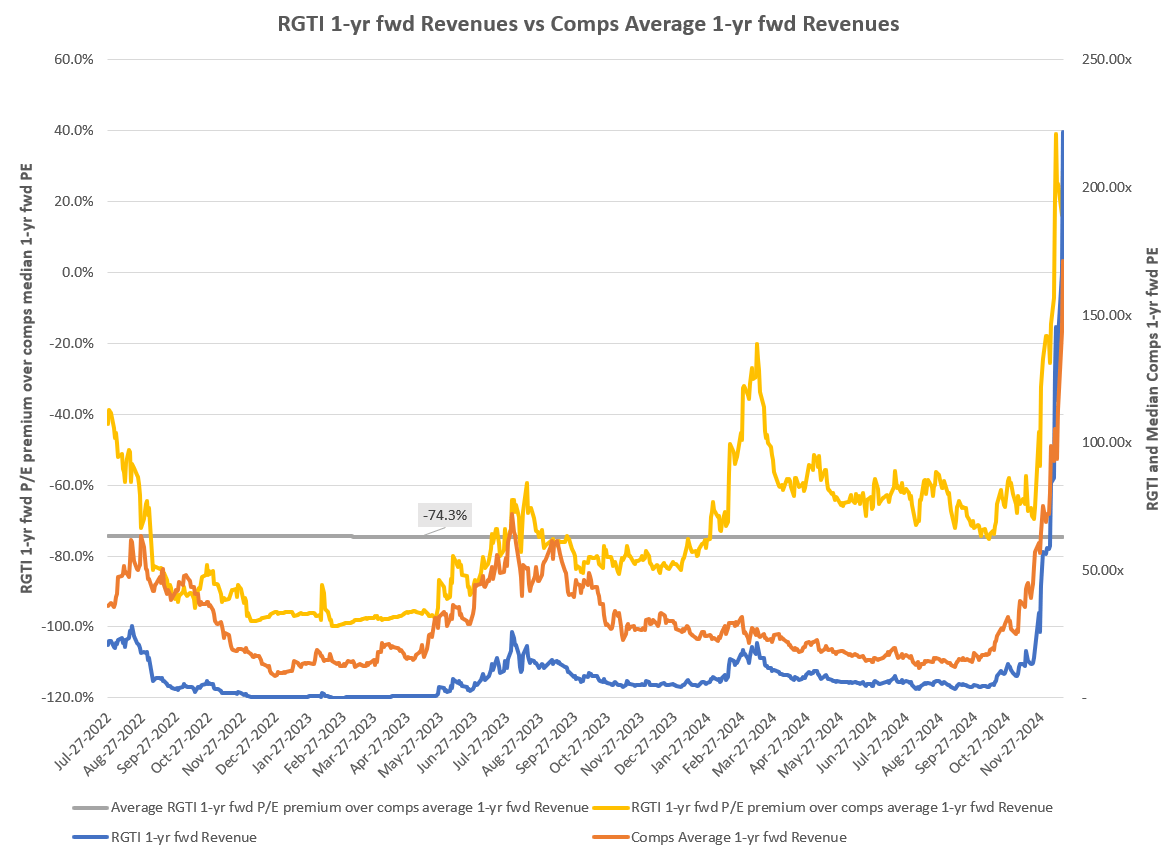
Task: Click the -60.0% left axis label
Action: [x=72, y=485]
